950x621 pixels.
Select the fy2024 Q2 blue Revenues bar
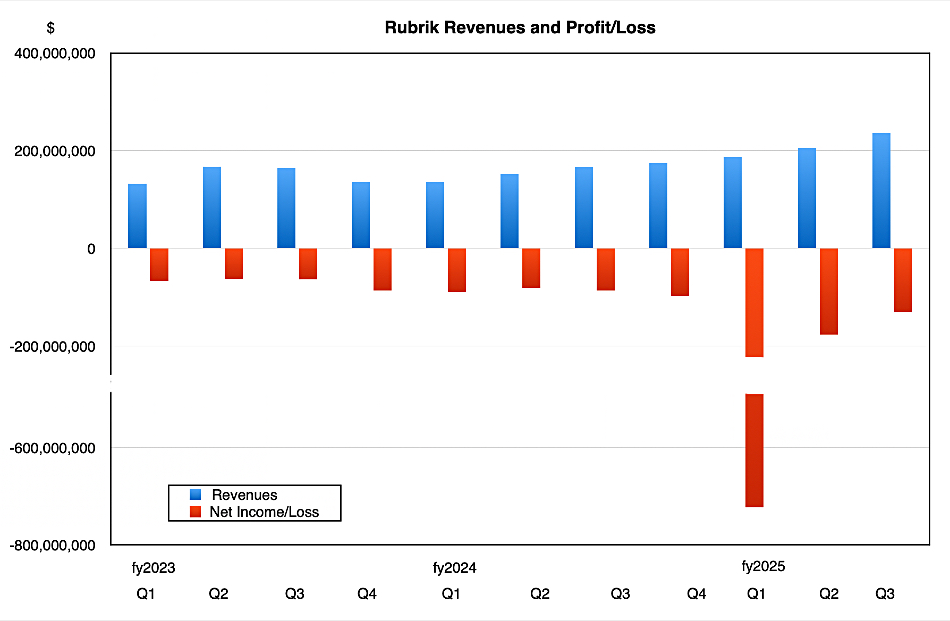click(510, 211)
